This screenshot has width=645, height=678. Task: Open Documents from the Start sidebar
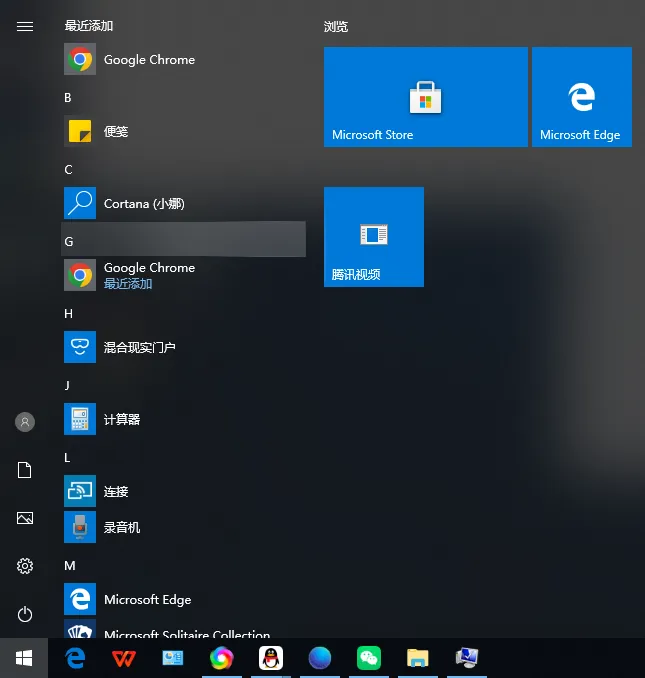[25, 470]
